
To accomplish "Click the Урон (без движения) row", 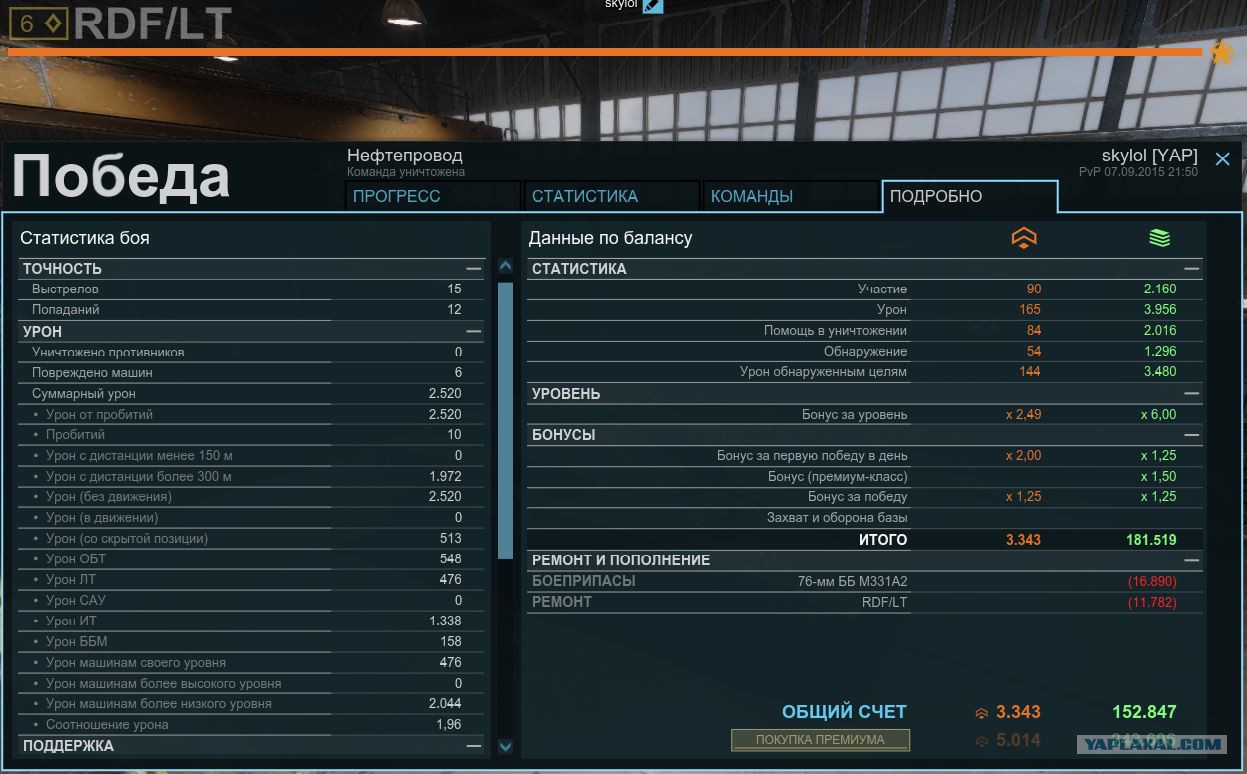I will [x=251, y=496].
